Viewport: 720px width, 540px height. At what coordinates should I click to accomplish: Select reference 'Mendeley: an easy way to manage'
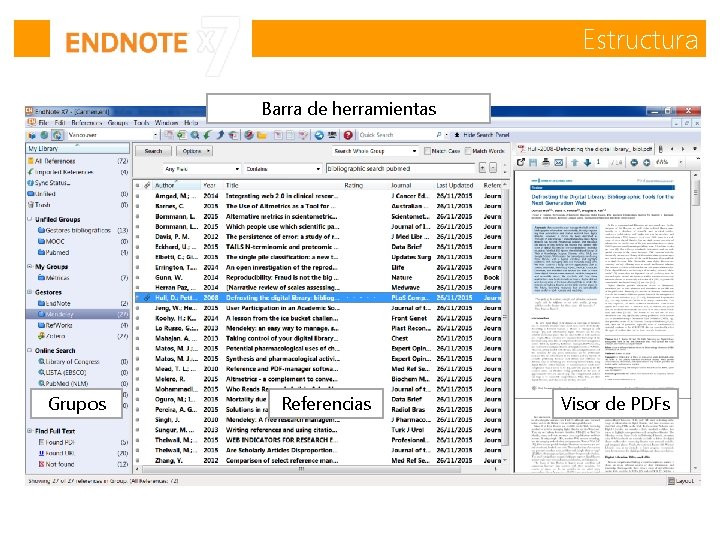pos(318,328)
